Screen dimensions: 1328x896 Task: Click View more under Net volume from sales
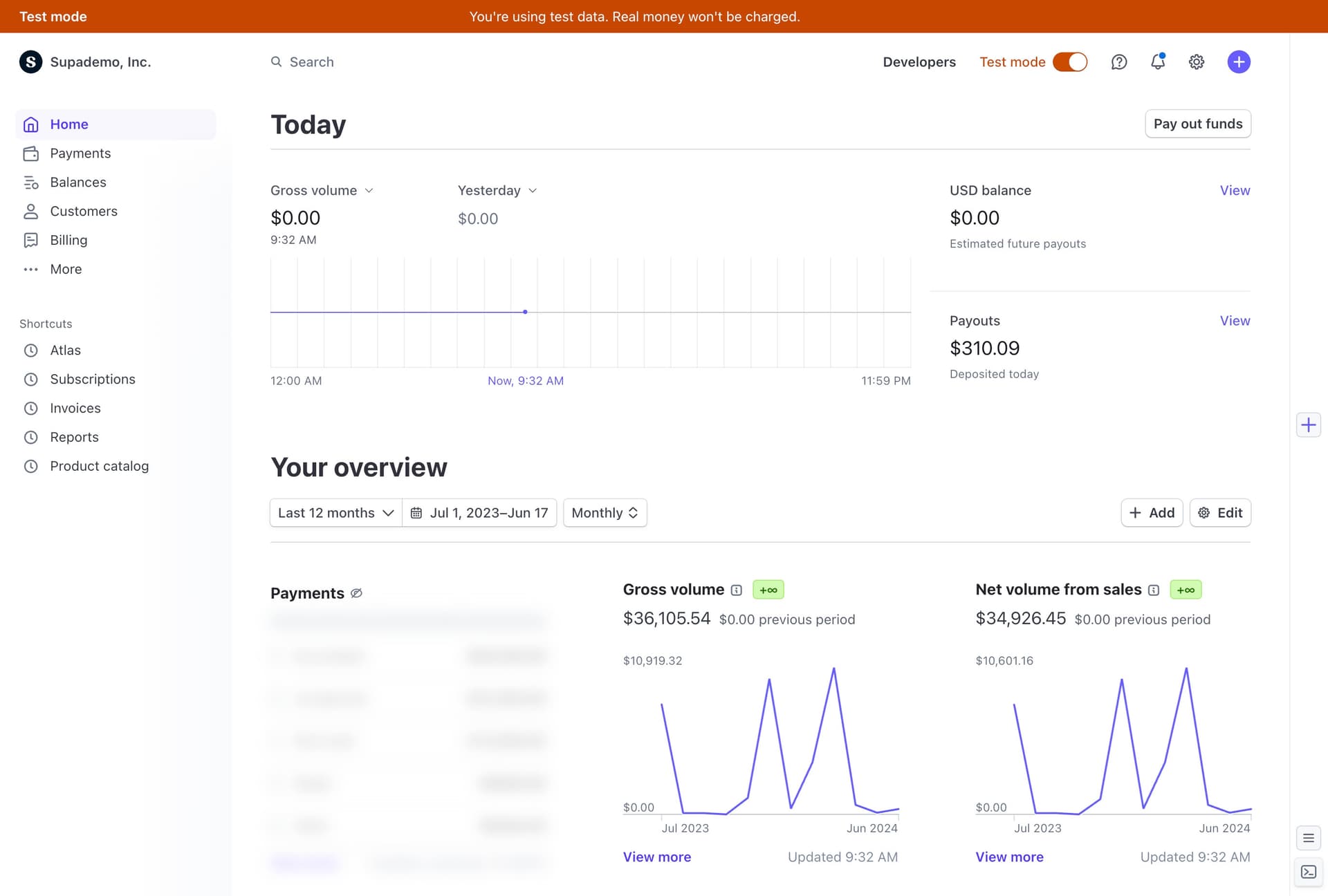[x=1009, y=857]
